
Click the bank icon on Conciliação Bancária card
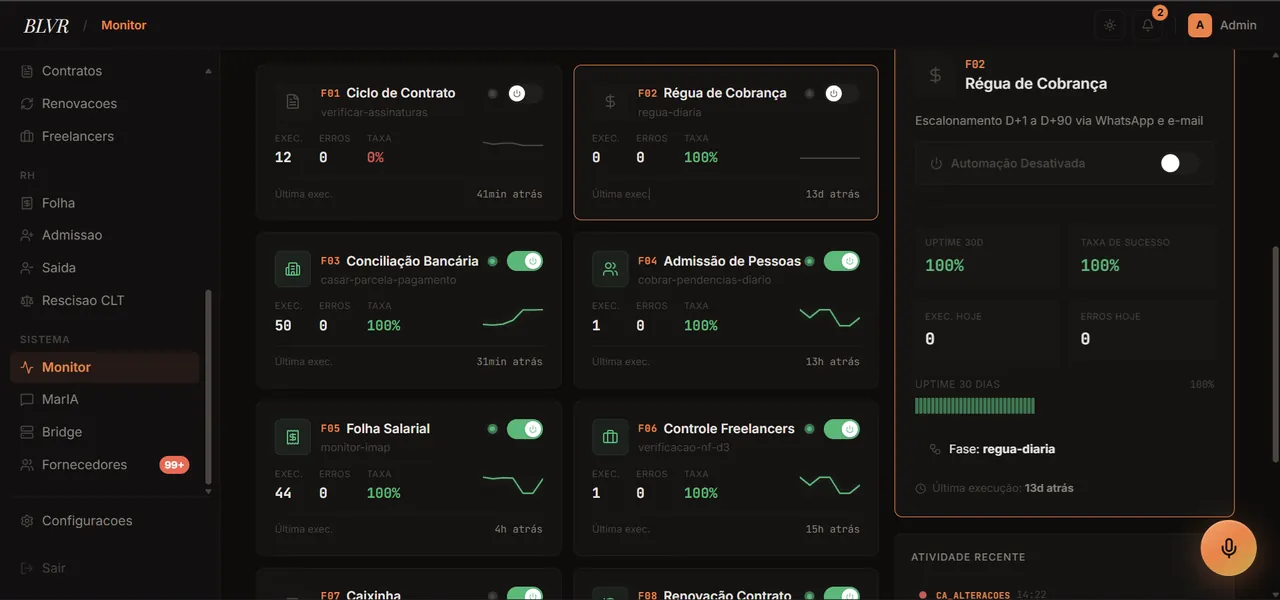(293, 269)
